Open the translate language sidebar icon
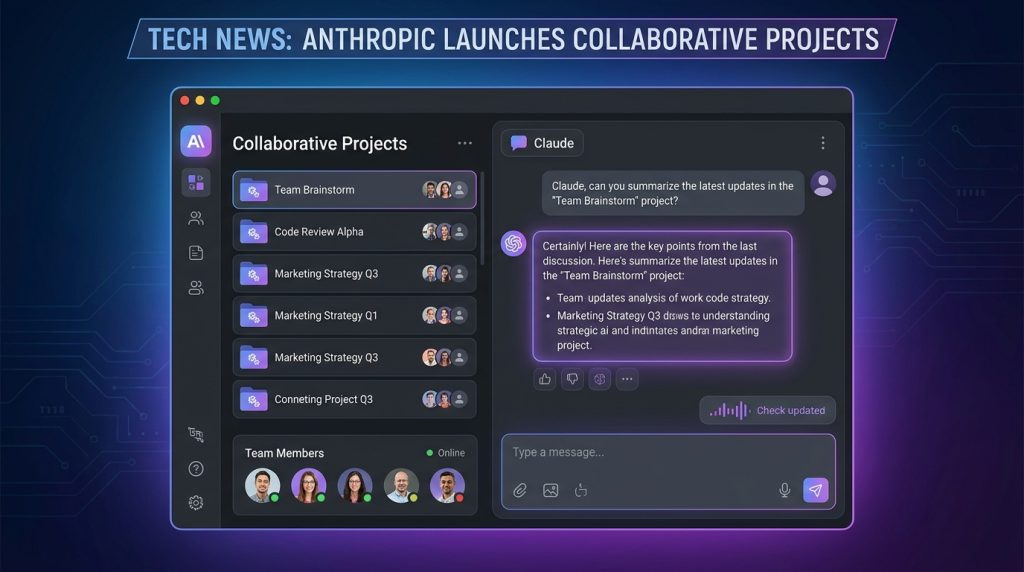This screenshot has width=1024, height=572. (x=196, y=434)
